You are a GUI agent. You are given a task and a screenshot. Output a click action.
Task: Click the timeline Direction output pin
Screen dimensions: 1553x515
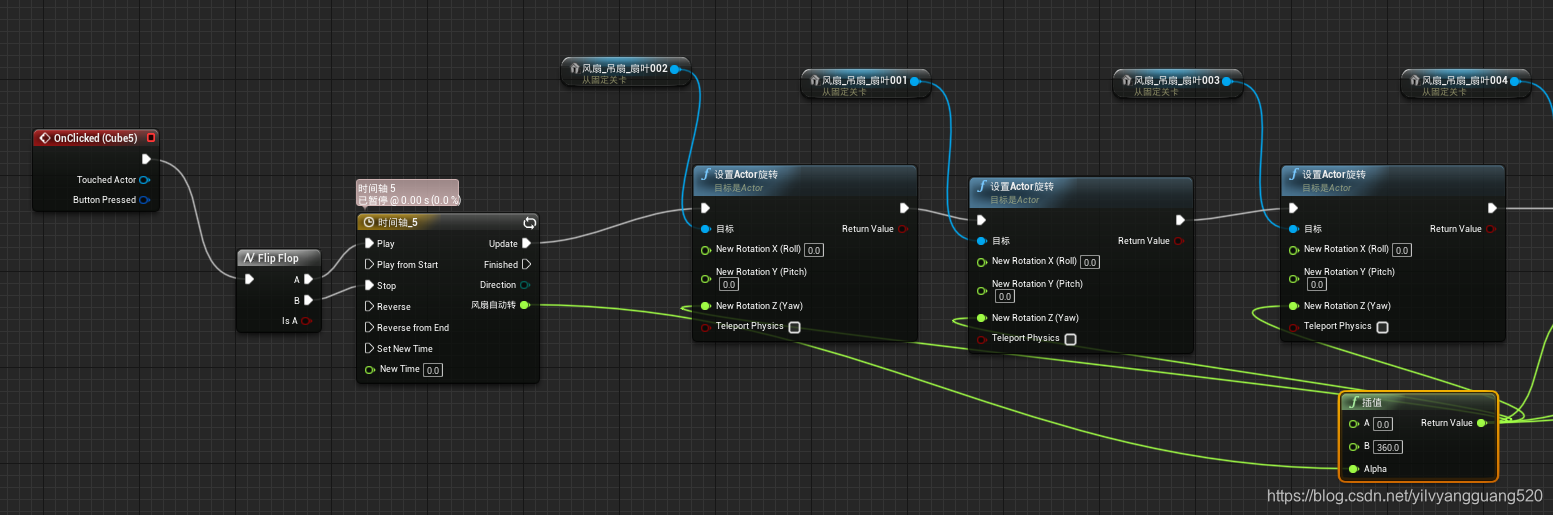[526, 285]
